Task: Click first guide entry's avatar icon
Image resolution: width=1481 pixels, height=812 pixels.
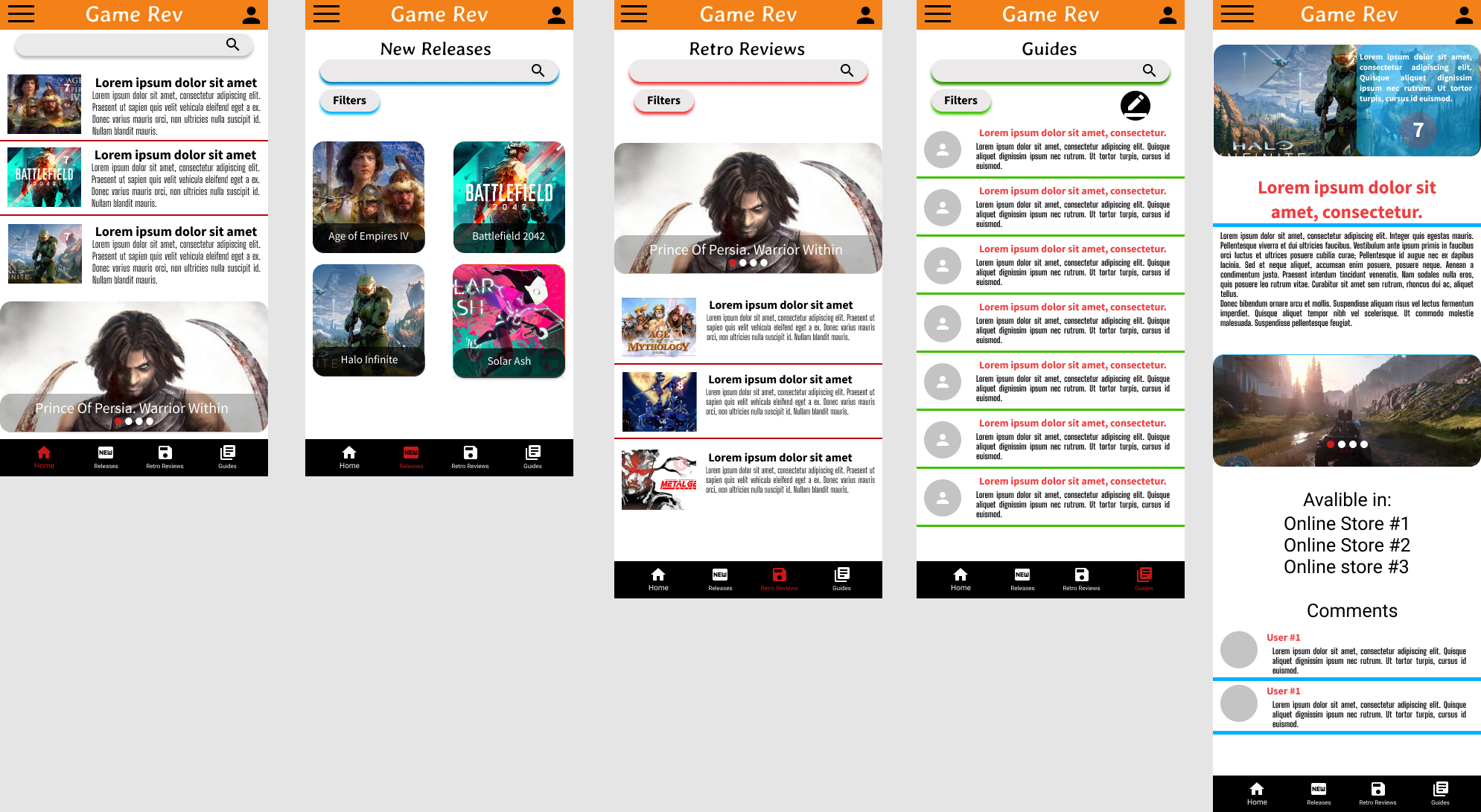Action: tap(943, 150)
